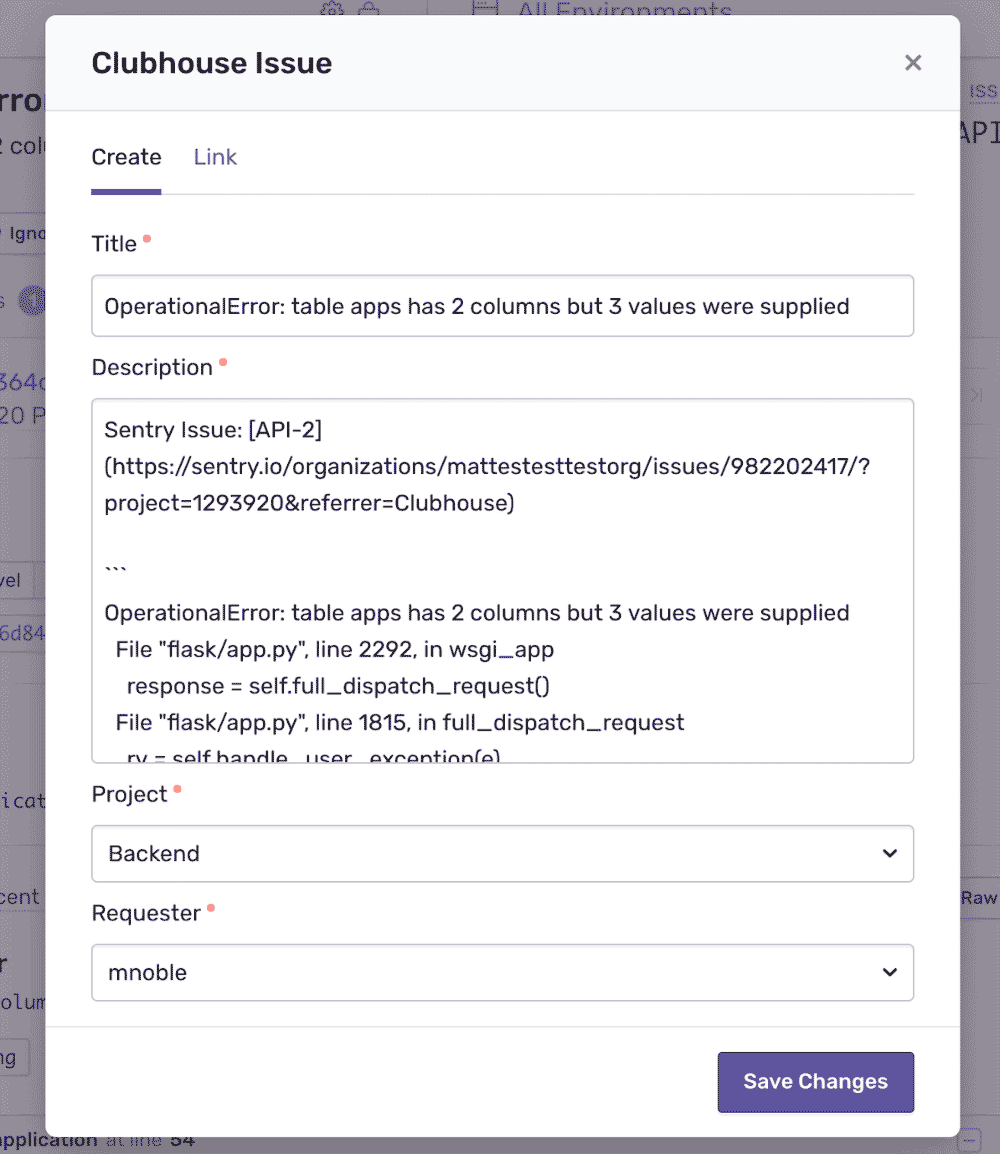1000x1154 pixels.
Task: Open the Requester dropdown showing mnoble
Action: pyautogui.click(x=503, y=973)
